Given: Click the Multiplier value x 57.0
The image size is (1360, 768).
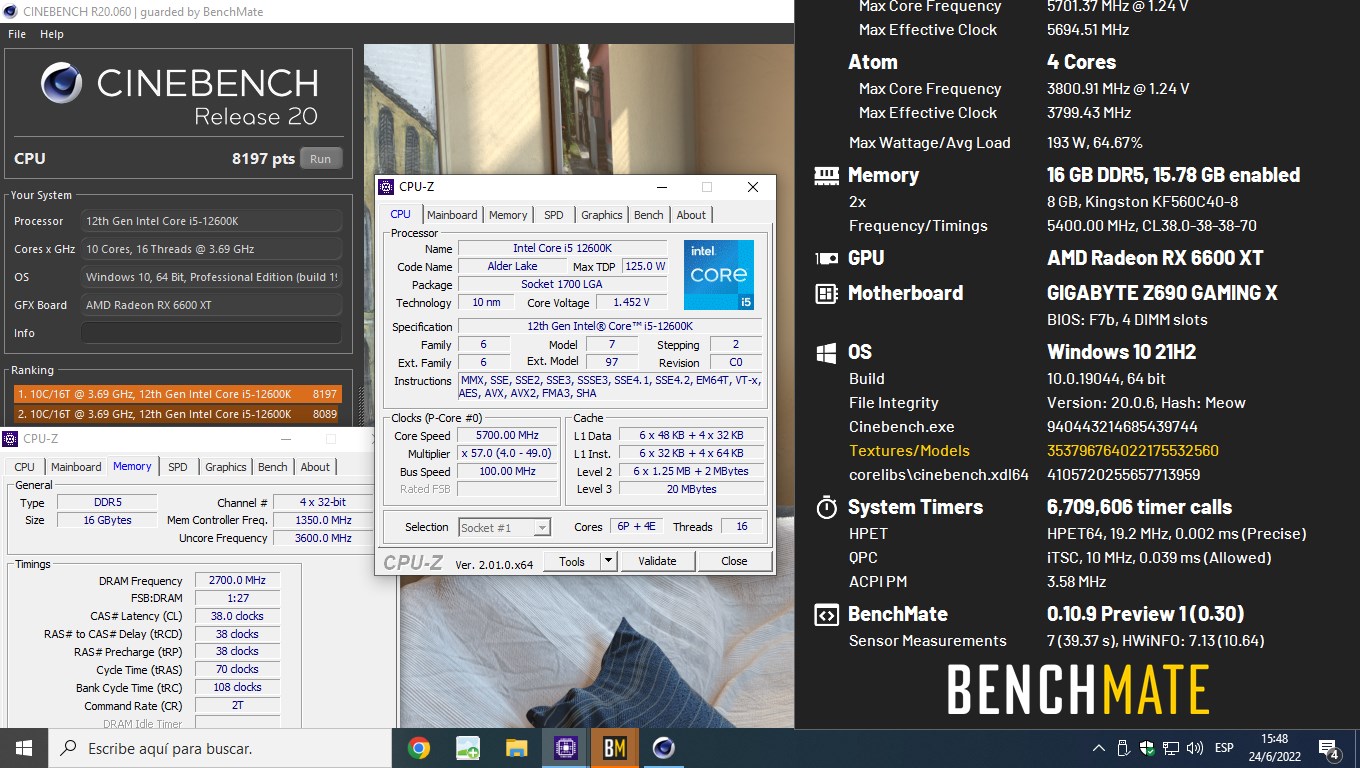Looking at the screenshot, I should click(x=507, y=453).
